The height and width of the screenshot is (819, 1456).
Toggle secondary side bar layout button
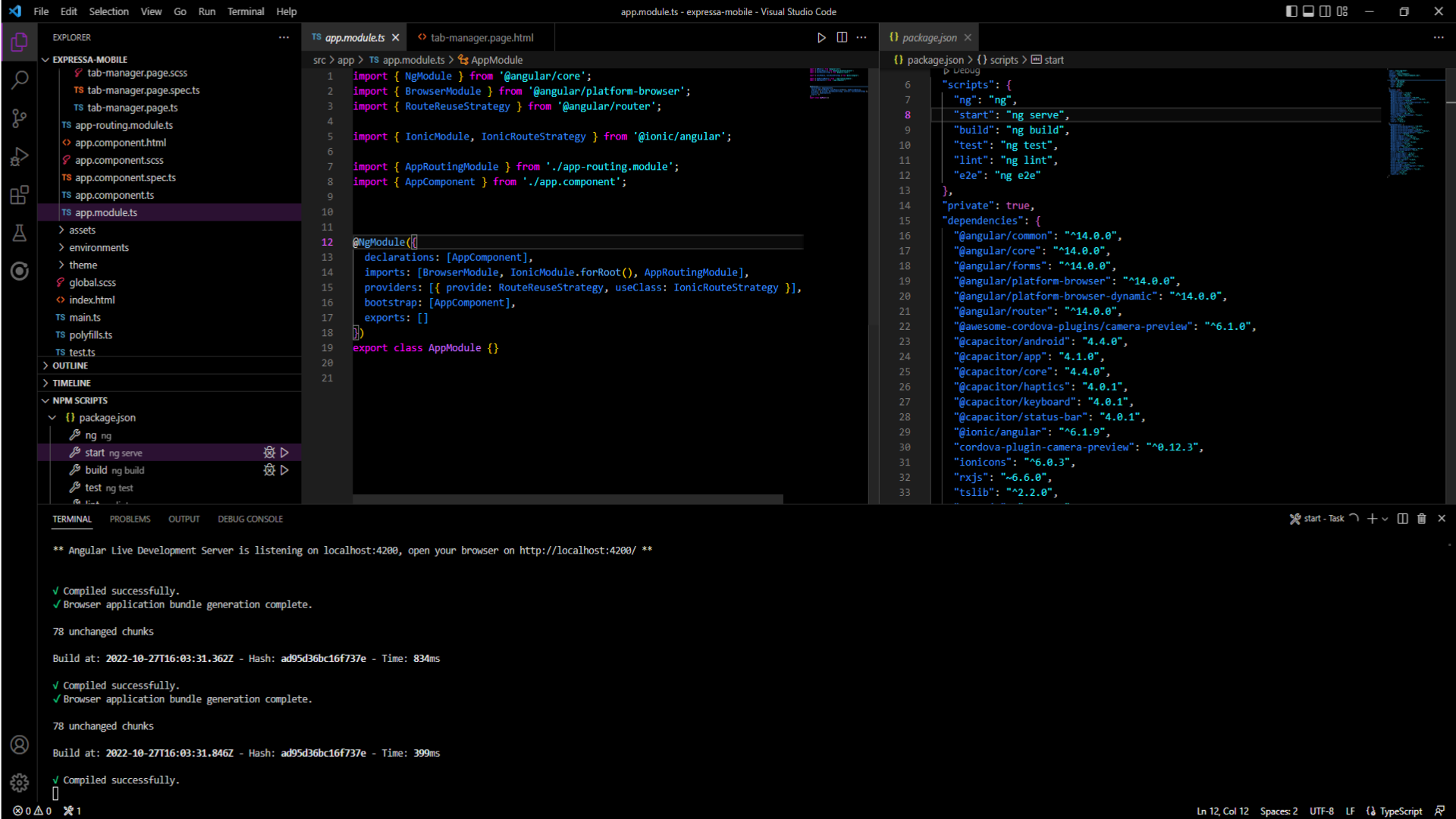tap(1325, 11)
